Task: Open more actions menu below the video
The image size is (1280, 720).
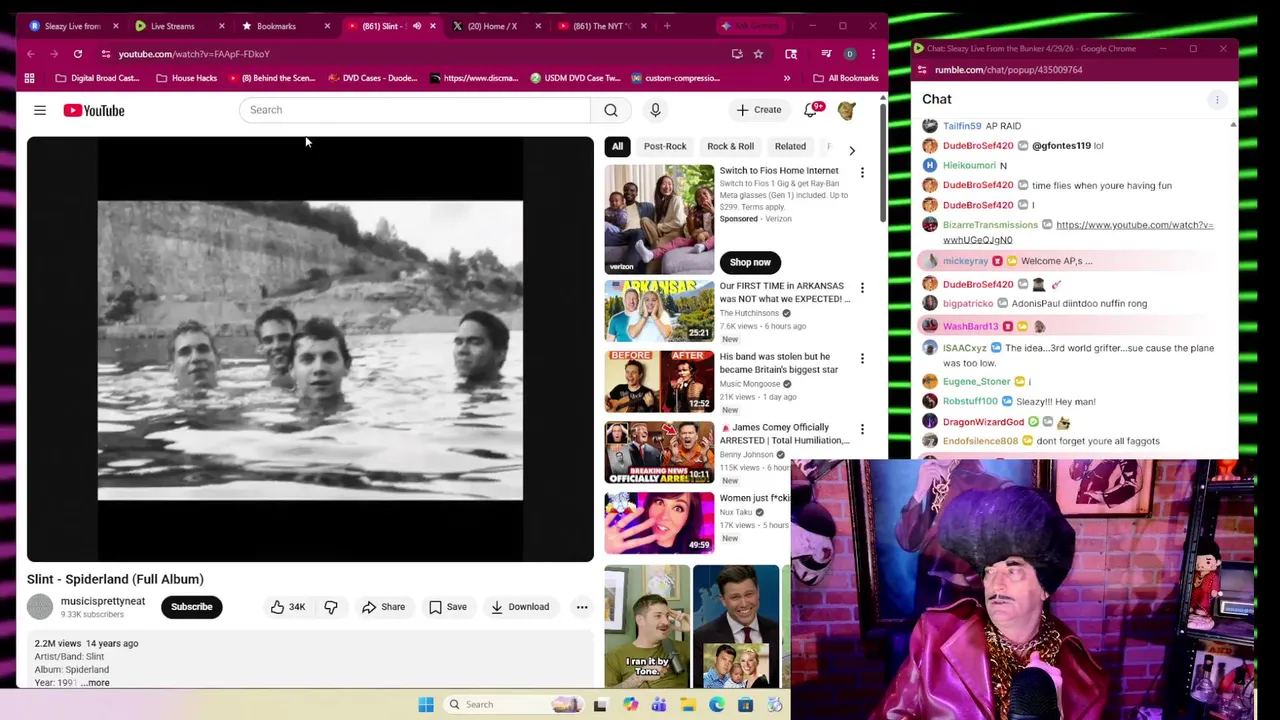Action: 582,607
